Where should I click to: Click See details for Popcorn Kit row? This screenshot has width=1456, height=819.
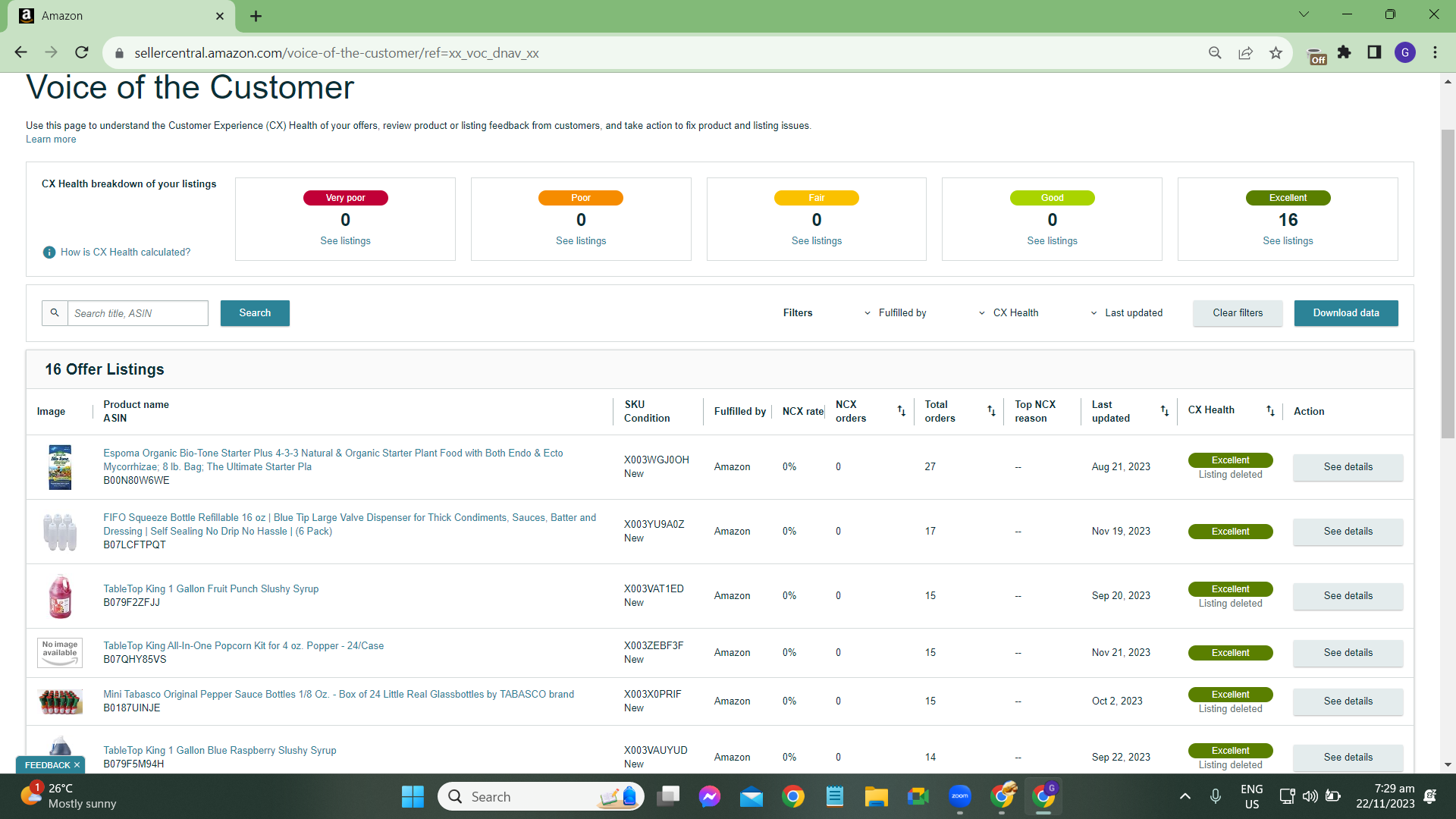[x=1348, y=653]
